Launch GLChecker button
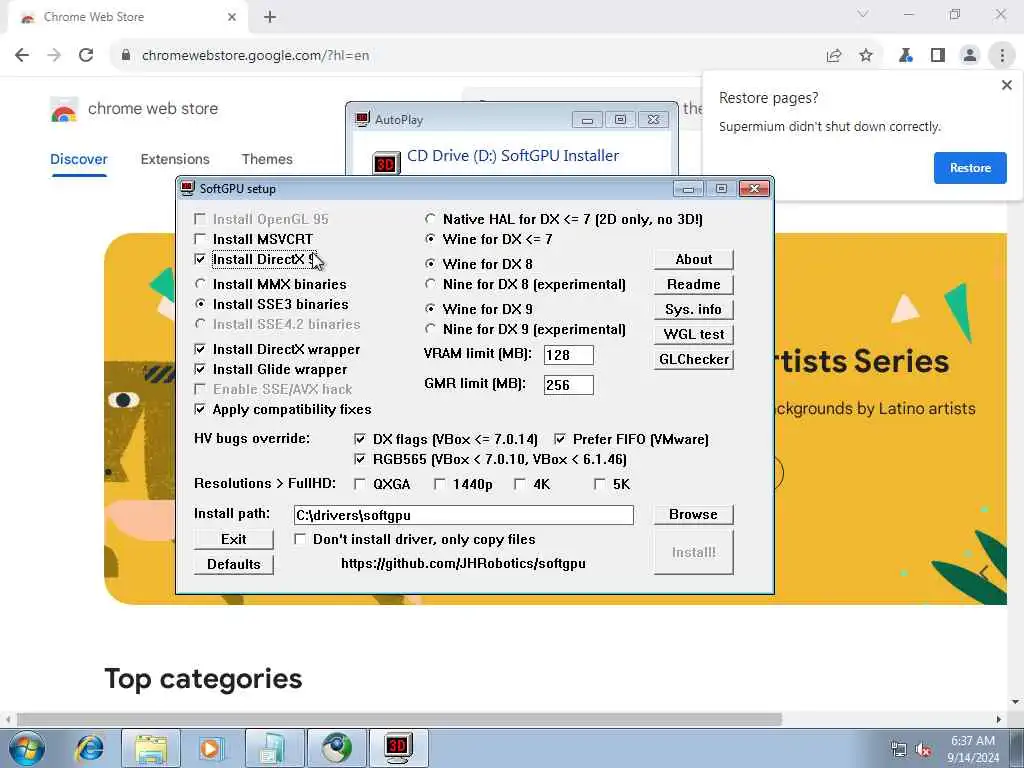Screen dimensions: 1024x768 tap(694, 359)
